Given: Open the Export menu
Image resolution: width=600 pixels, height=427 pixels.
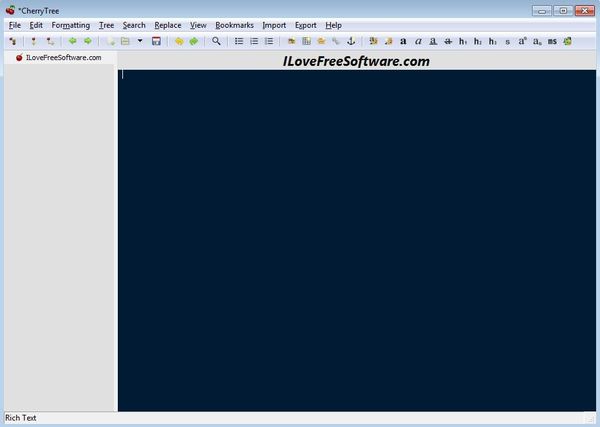Looking at the screenshot, I should tap(305, 25).
